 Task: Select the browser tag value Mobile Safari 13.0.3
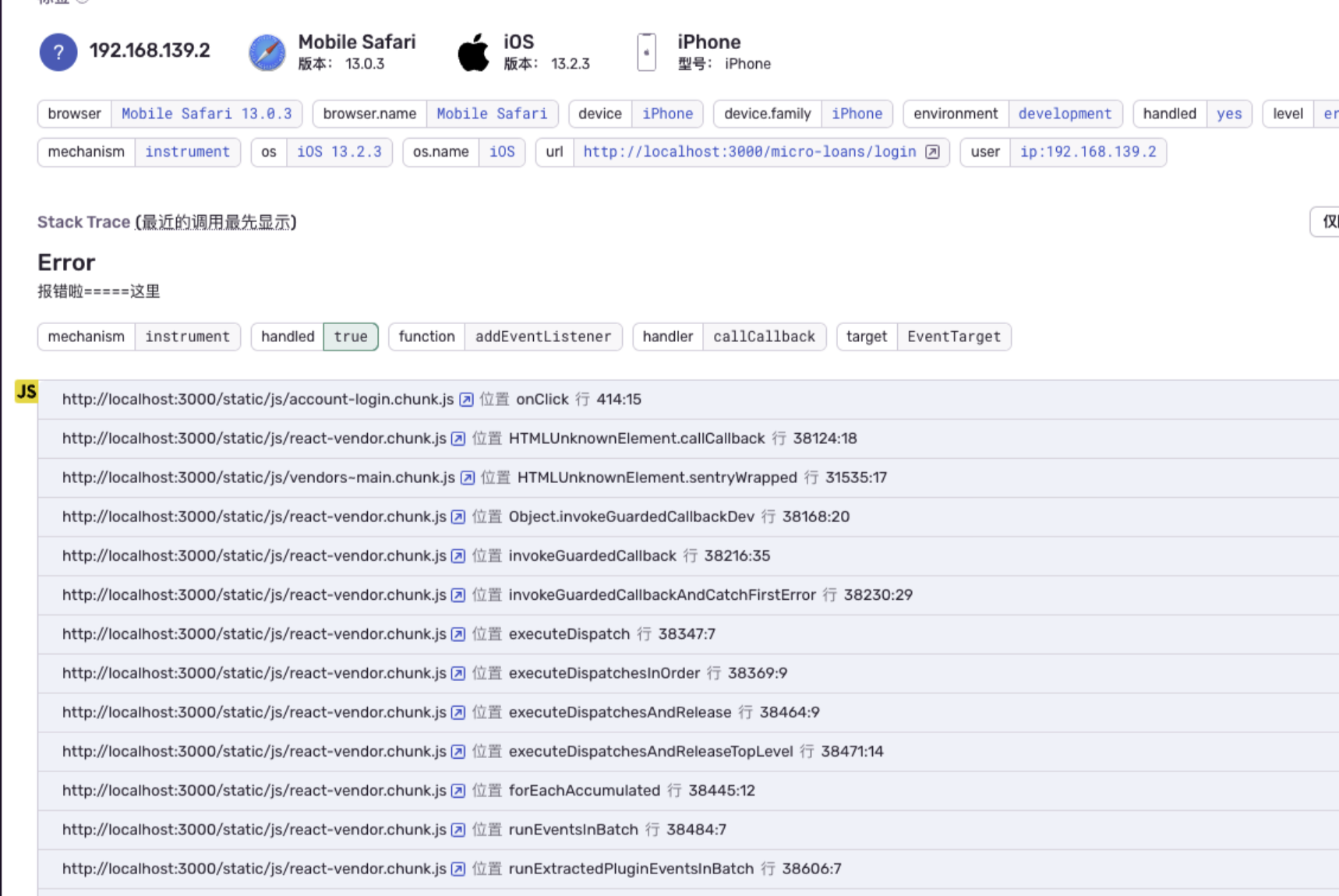(207, 114)
